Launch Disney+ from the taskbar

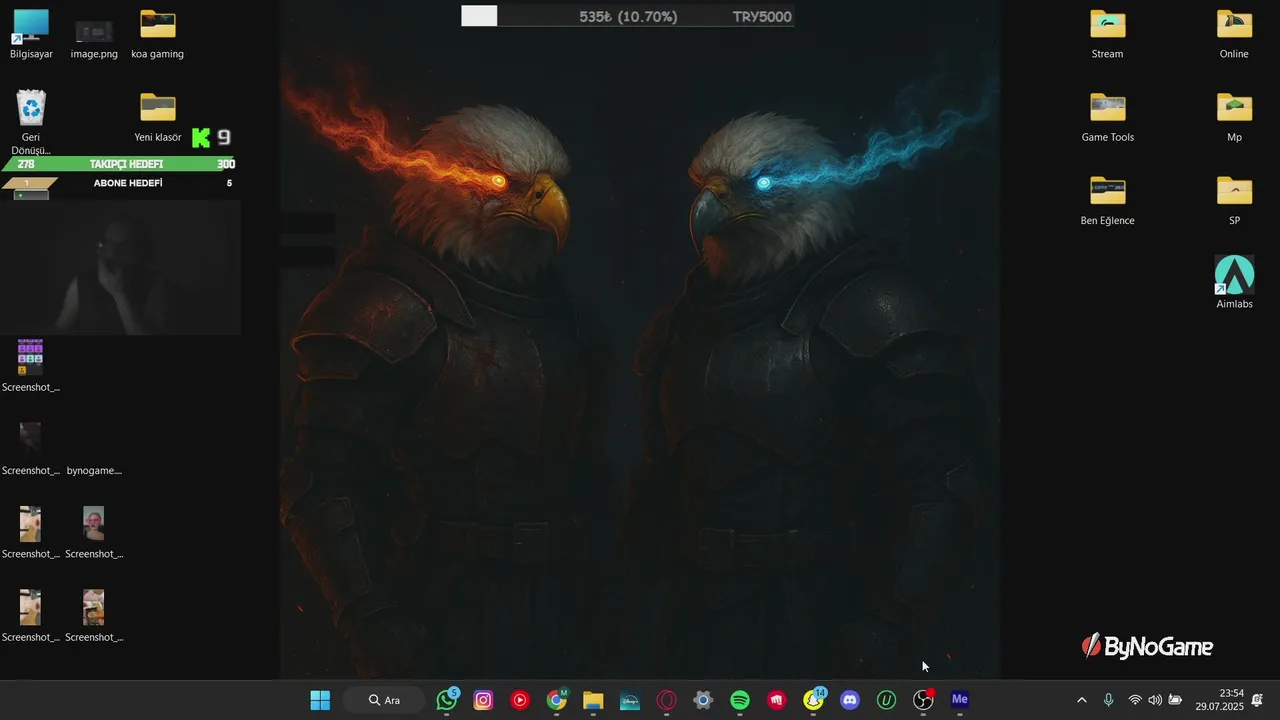(x=630, y=700)
